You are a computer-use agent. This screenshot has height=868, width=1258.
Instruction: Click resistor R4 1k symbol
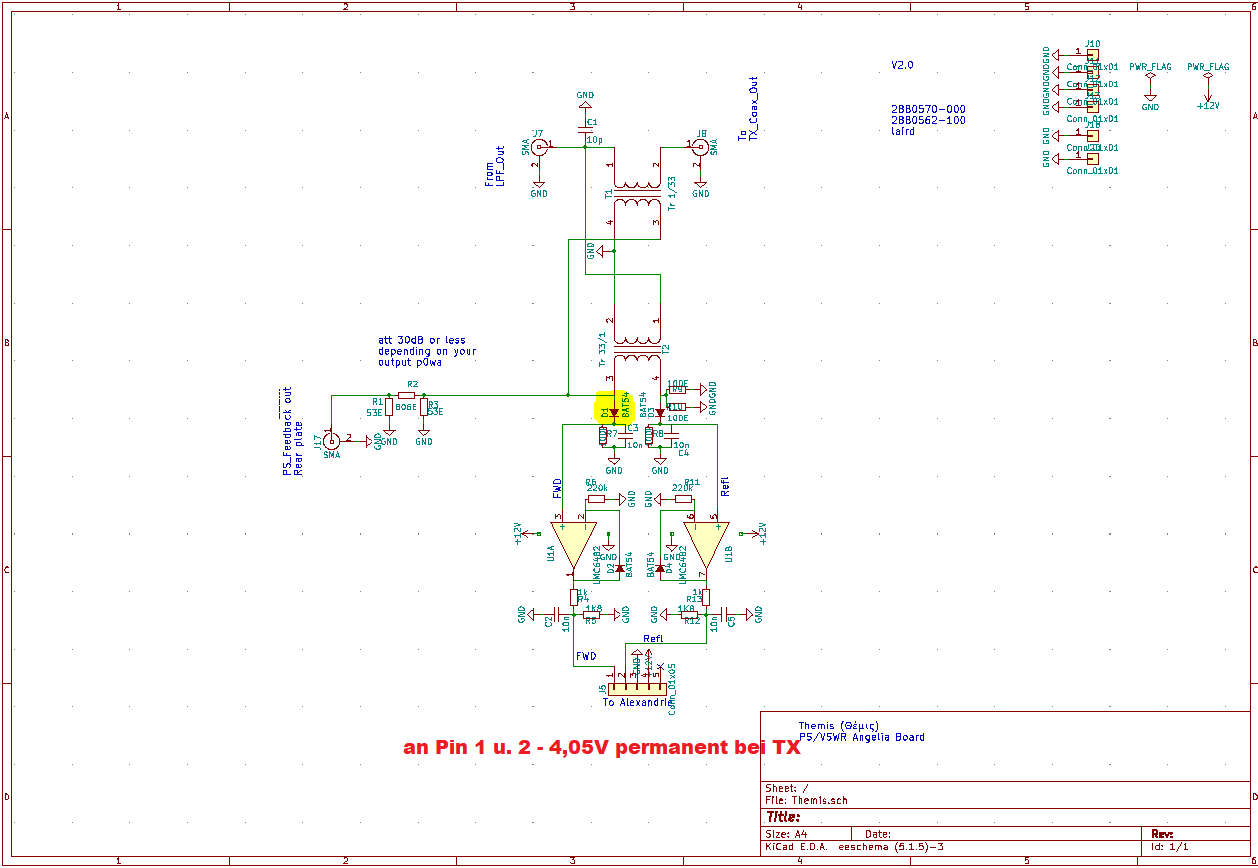573,597
